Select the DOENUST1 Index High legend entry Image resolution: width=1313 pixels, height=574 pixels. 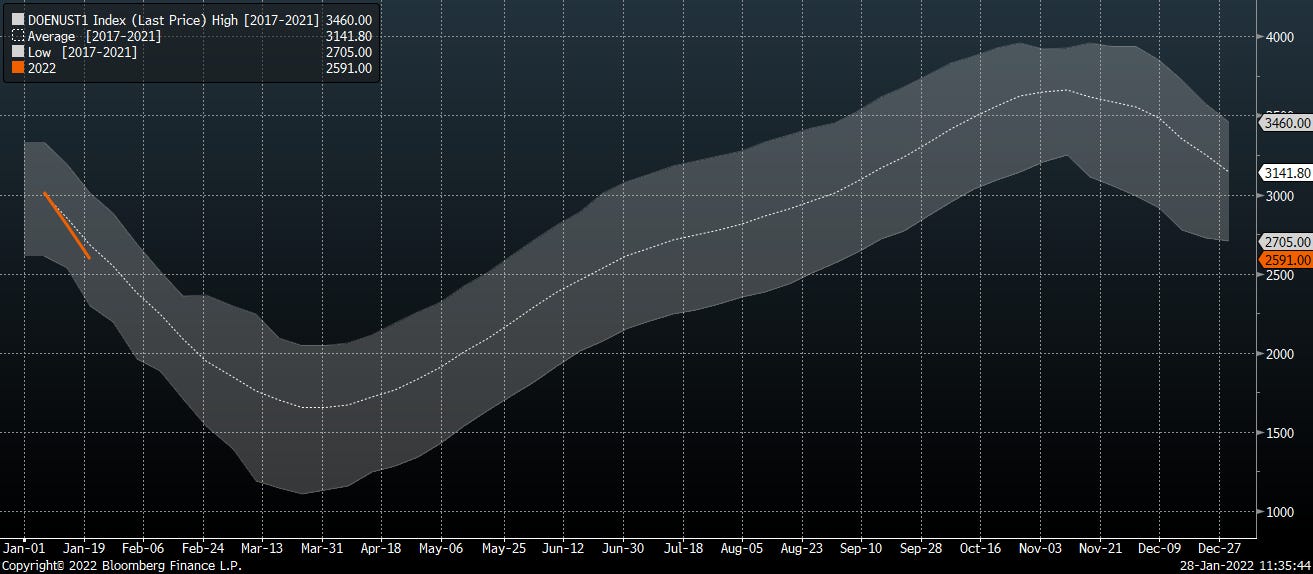pyautogui.click(x=174, y=19)
